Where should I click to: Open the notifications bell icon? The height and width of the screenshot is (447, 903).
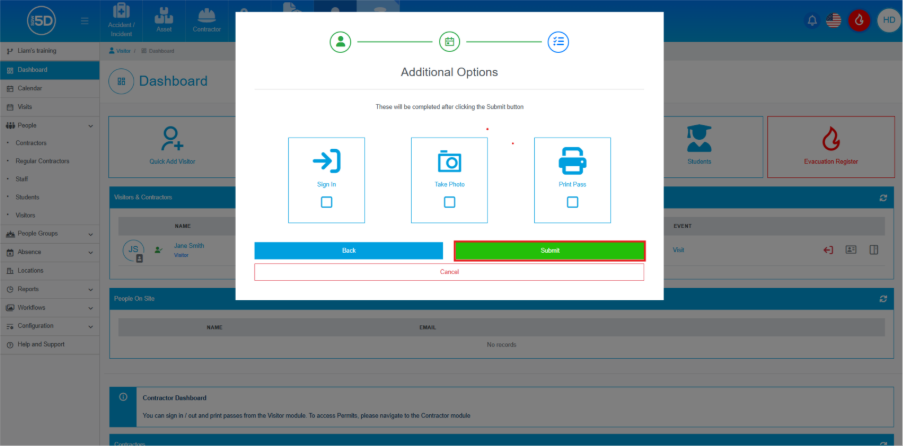click(x=812, y=20)
